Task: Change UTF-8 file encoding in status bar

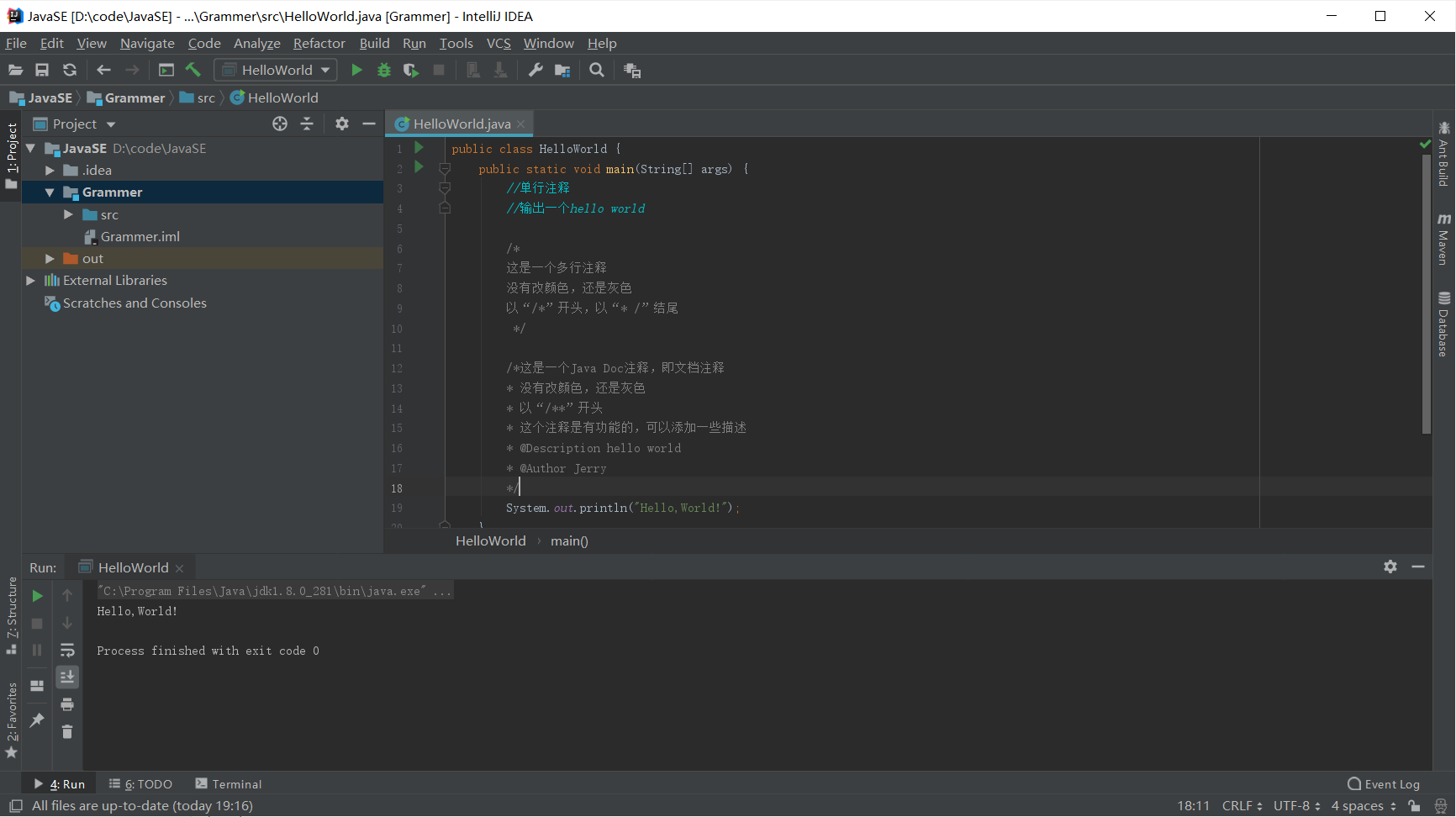Action: (1296, 805)
